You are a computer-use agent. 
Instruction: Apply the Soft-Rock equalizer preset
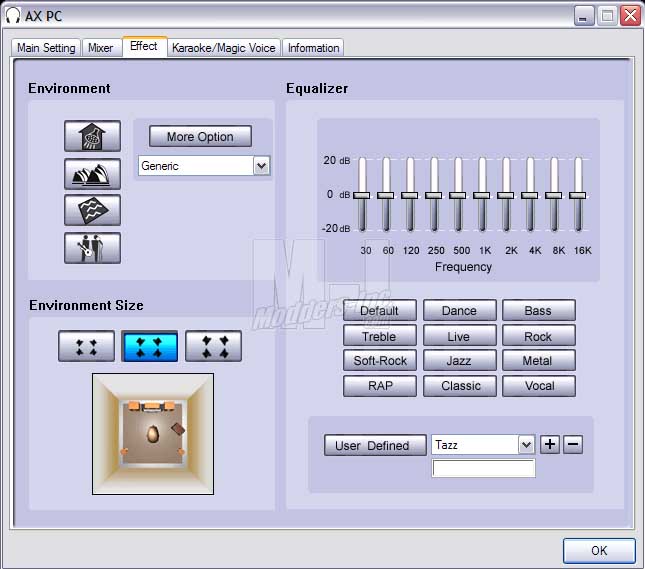pyautogui.click(x=380, y=360)
